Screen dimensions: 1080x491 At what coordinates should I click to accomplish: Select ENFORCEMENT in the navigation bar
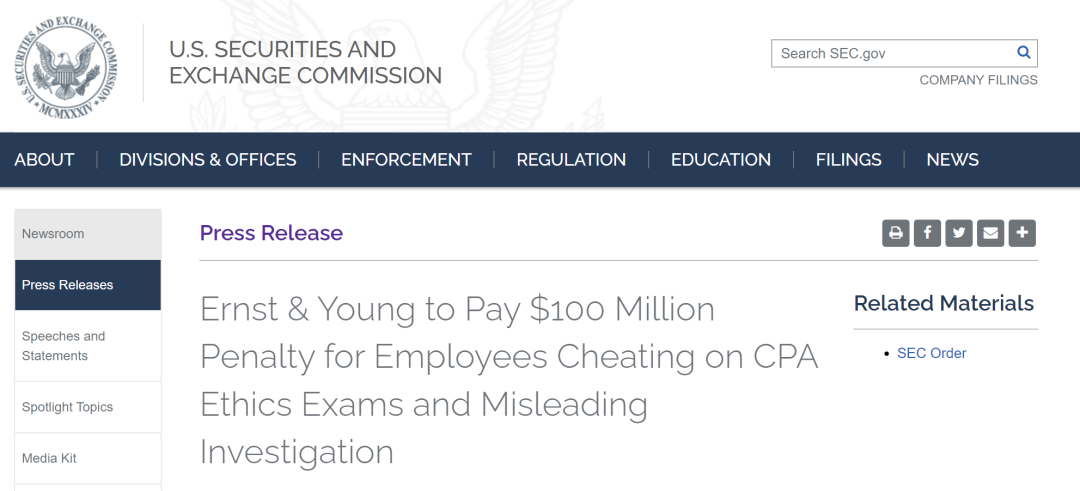(x=406, y=160)
